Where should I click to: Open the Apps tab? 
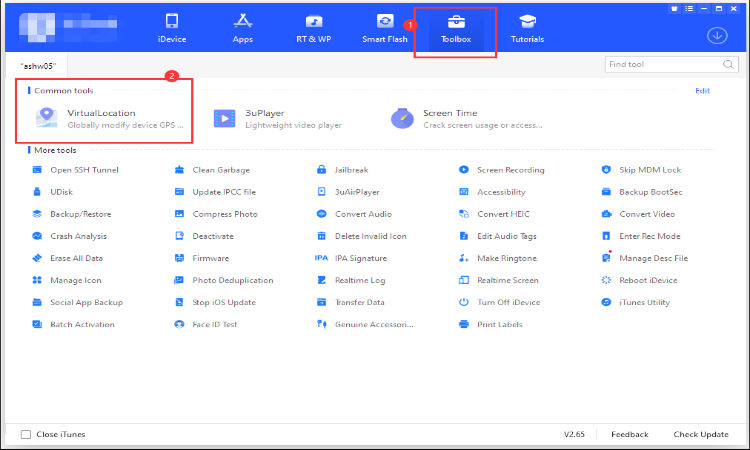[x=243, y=30]
